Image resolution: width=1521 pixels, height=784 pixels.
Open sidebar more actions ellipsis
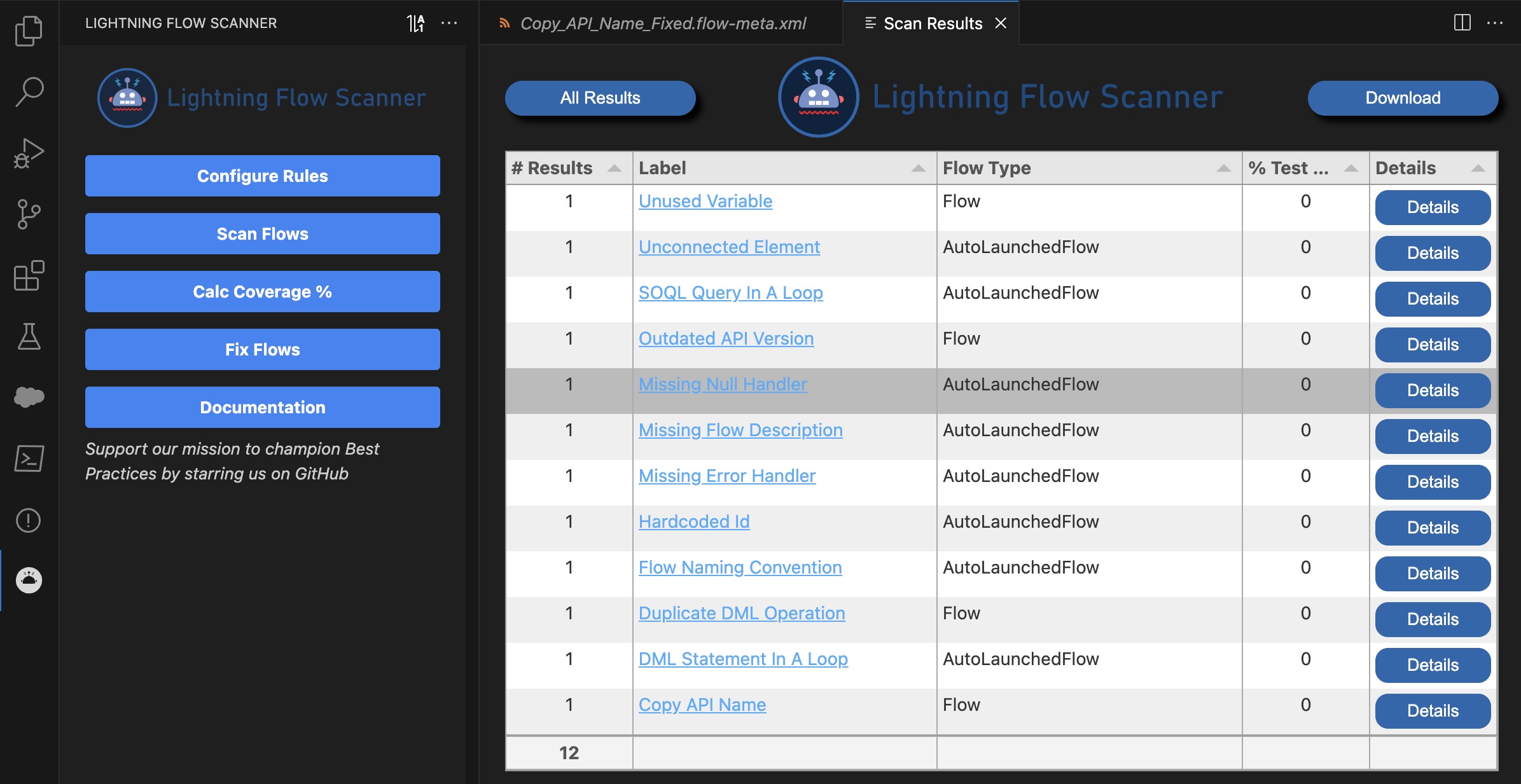coord(449,23)
